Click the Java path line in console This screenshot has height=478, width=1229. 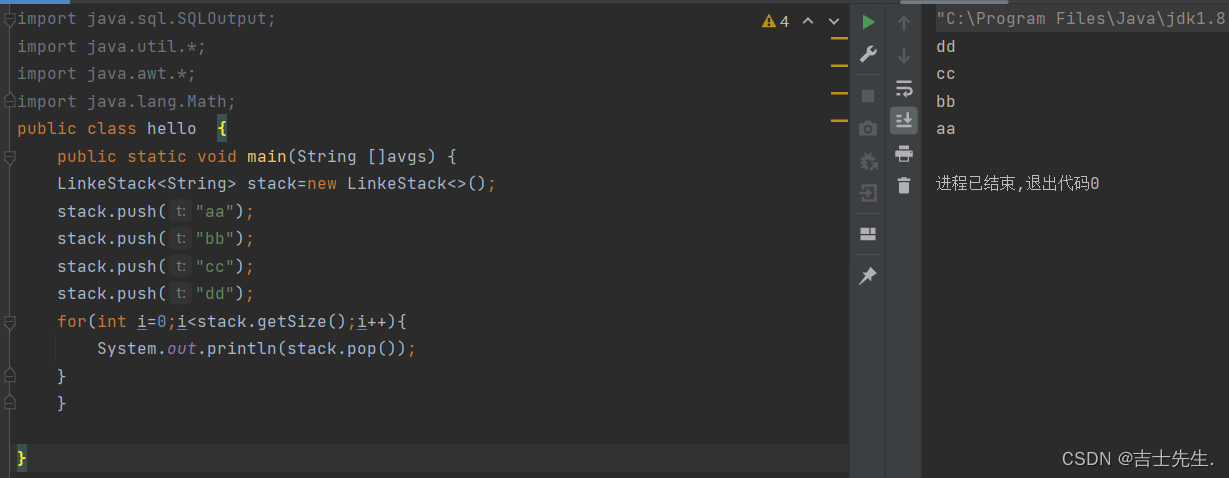(x=1080, y=19)
